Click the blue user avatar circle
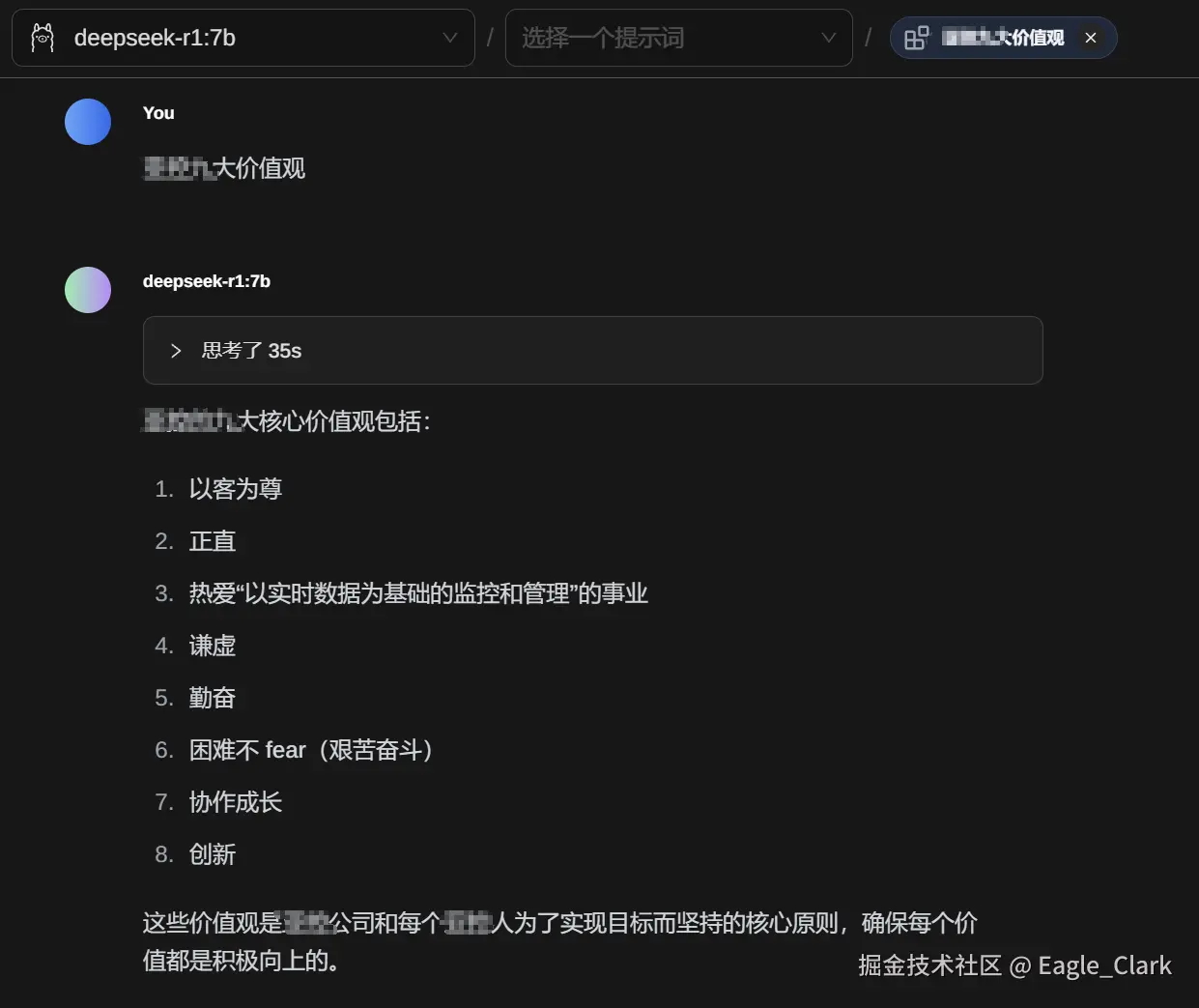The height and width of the screenshot is (1008, 1199). [x=88, y=122]
